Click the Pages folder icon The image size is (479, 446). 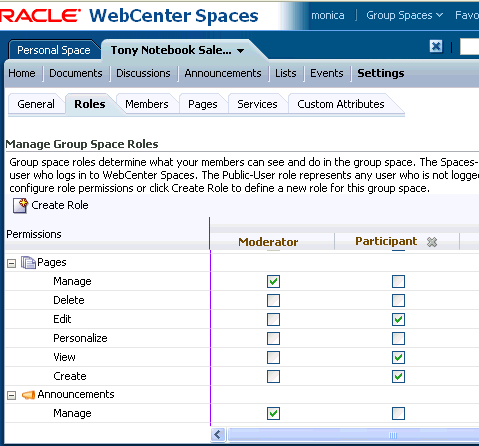[x=28, y=262]
